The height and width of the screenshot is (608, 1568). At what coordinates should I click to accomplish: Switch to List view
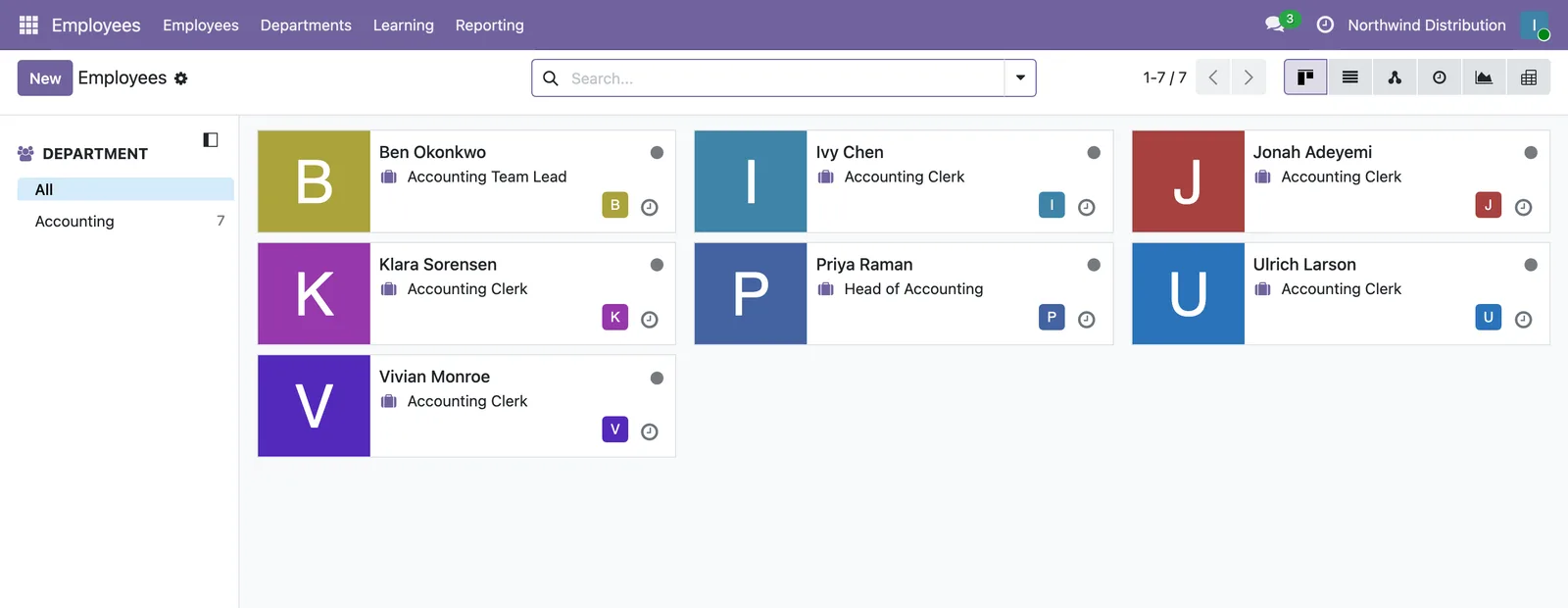[x=1350, y=77]
